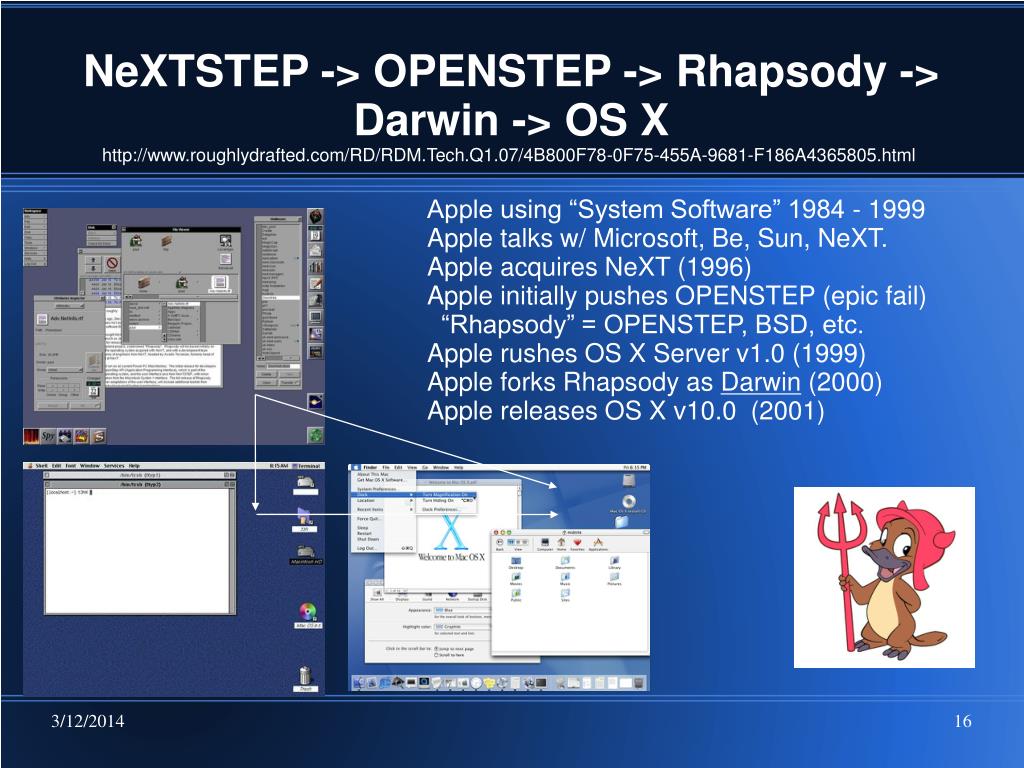This screenshot has width=1024, height=768.
Task: Select 'Scroll to here' radio button
Action: 436,654
